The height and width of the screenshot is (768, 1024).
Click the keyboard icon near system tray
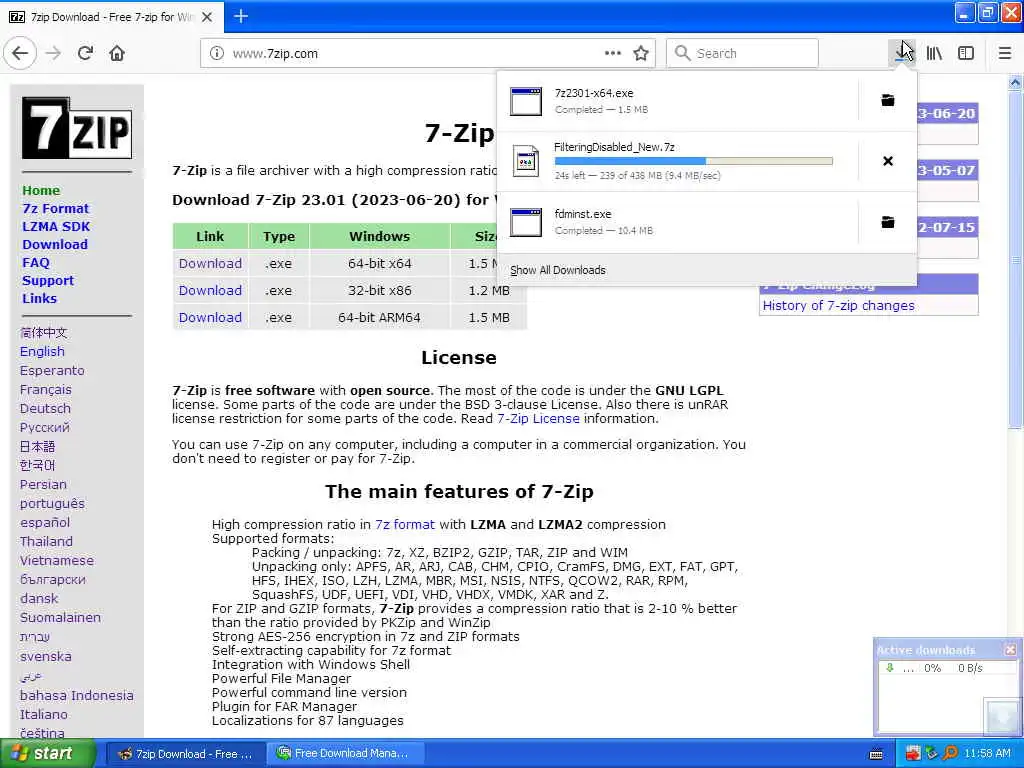877,754
